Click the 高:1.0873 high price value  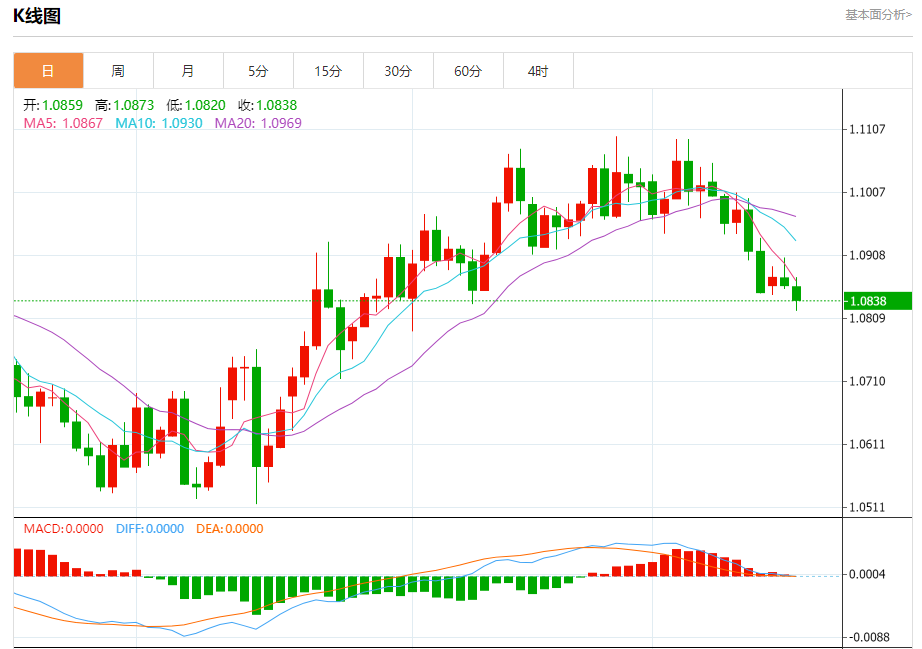click(x=125, y=105)
